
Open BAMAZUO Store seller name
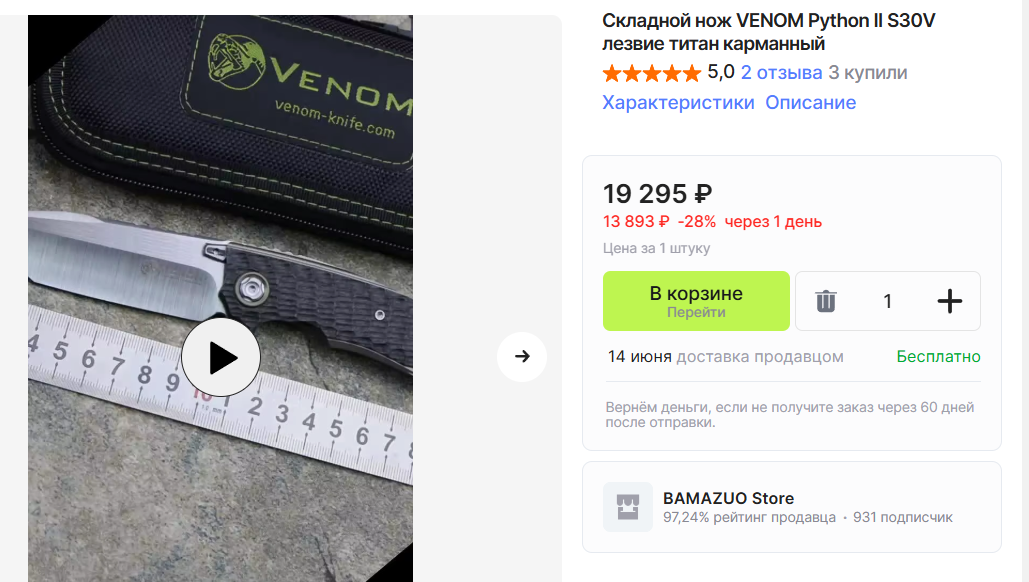[728, 498]
